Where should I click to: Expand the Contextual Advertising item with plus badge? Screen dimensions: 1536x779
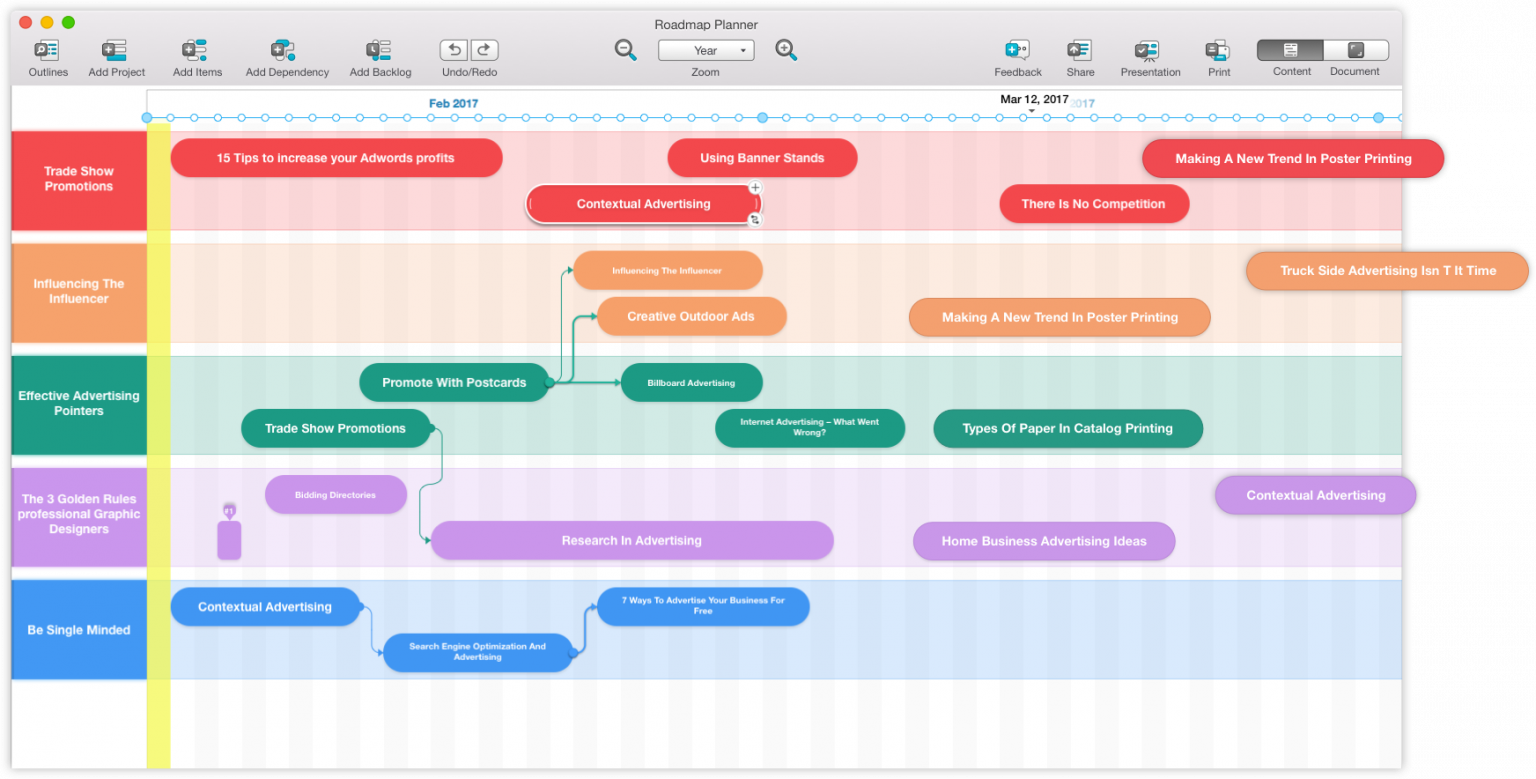755,187
